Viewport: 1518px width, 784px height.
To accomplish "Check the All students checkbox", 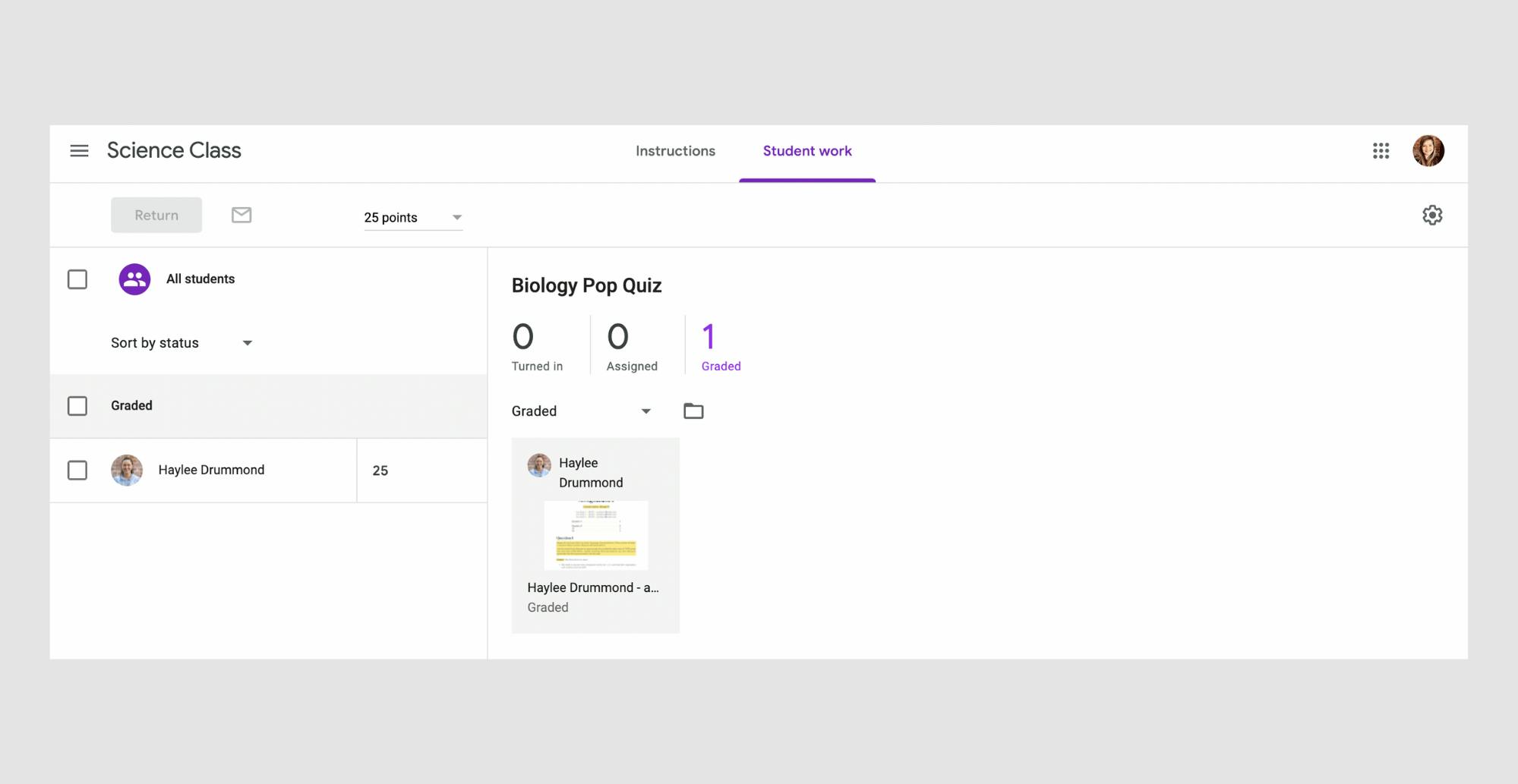I will 77,279.
